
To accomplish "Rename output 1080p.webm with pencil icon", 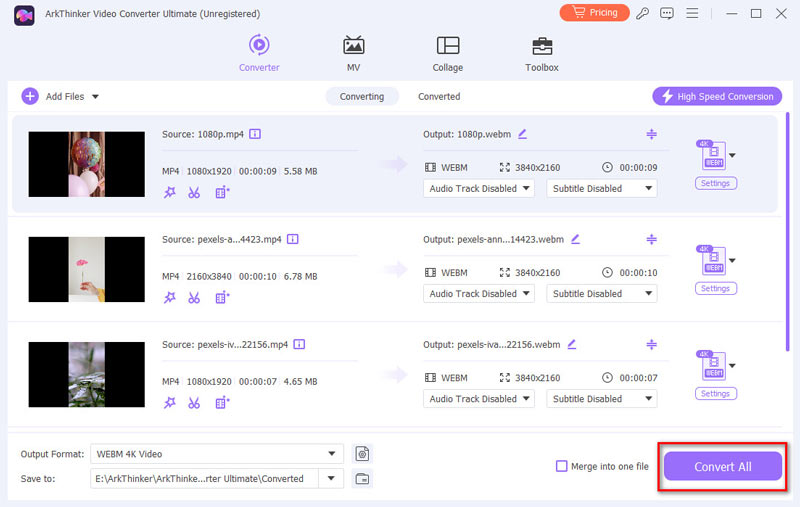I will point(522,134).
